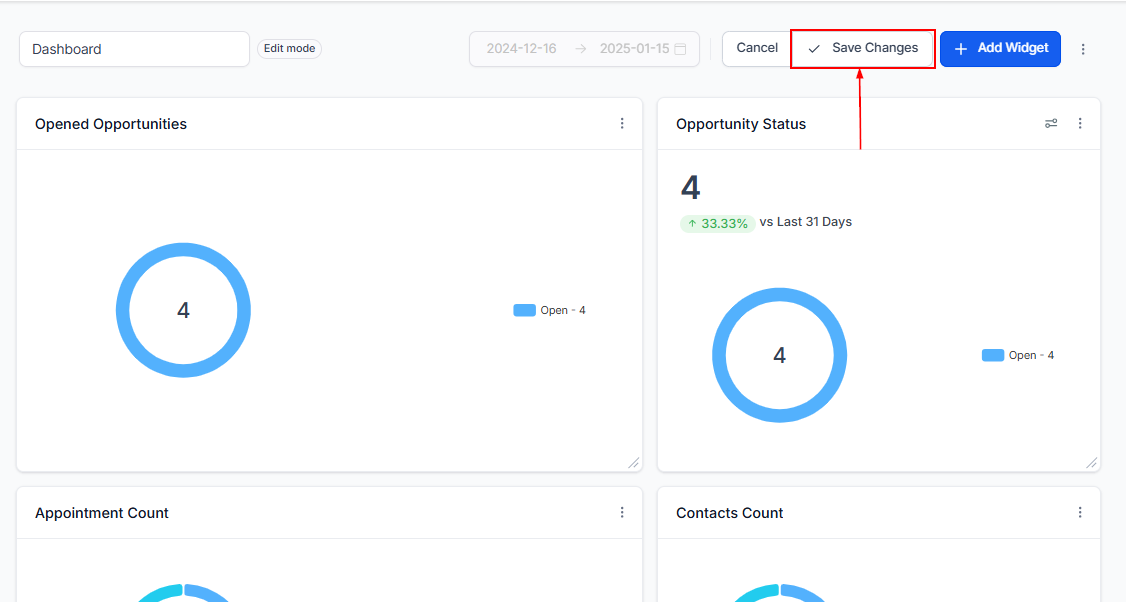Image resolution: width=1126 pixels, height=602 pixels.
Task: Click the Save Changes button
Action: pos(863,48)
